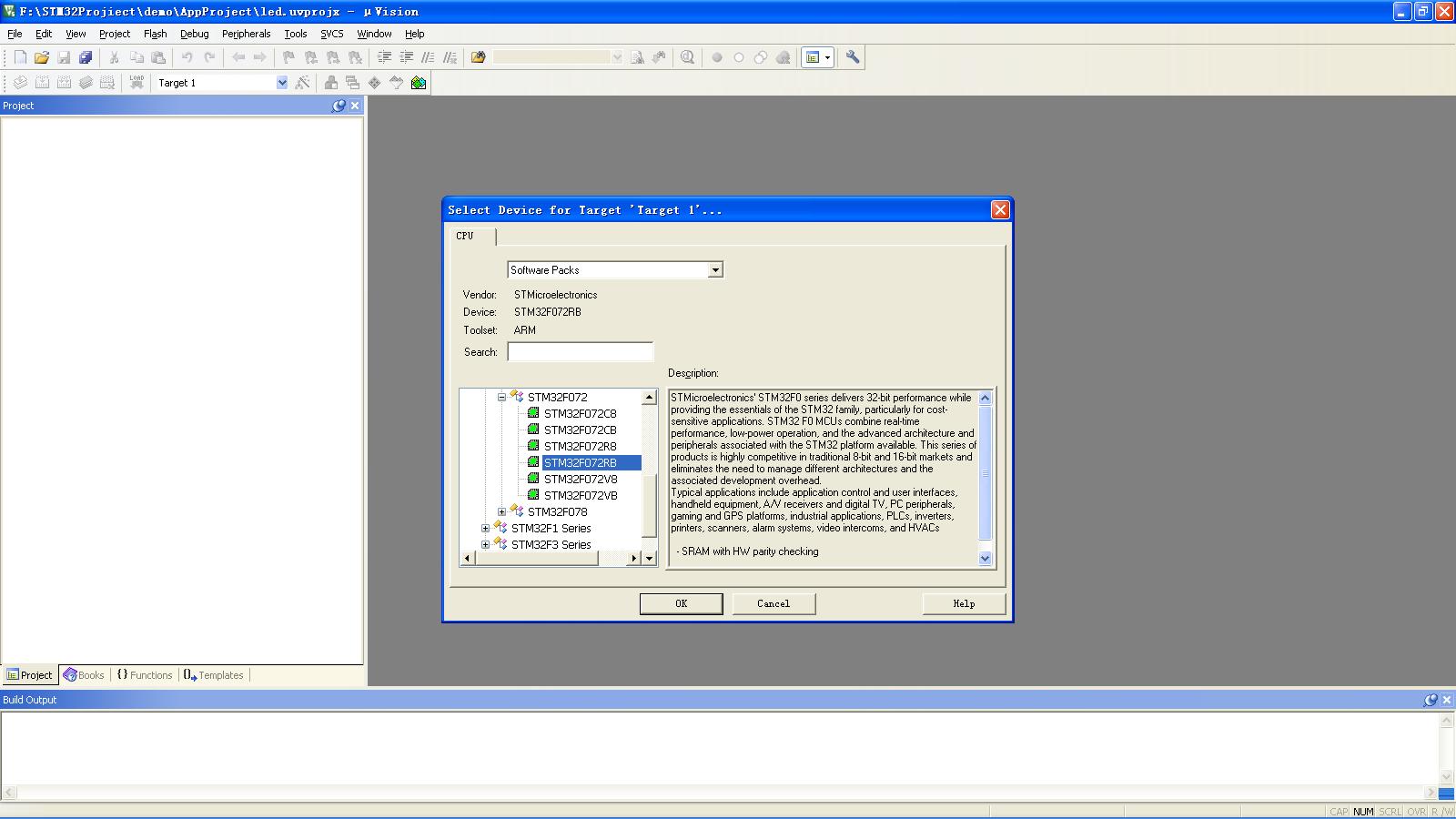
Task: Expand the STM32F078 tree node
Action: [501, 512]
